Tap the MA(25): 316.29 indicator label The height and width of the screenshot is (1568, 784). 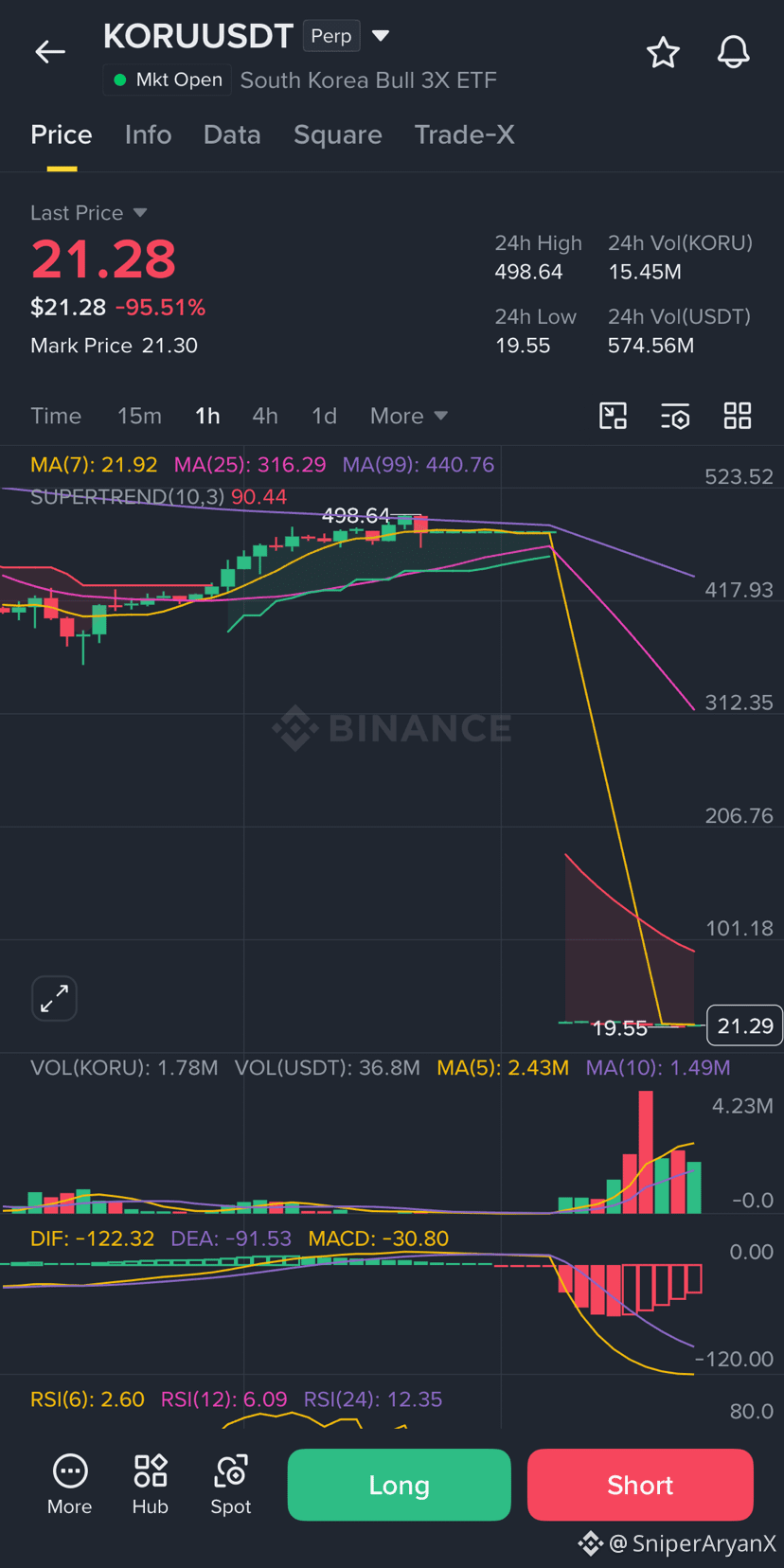point(250,465)
